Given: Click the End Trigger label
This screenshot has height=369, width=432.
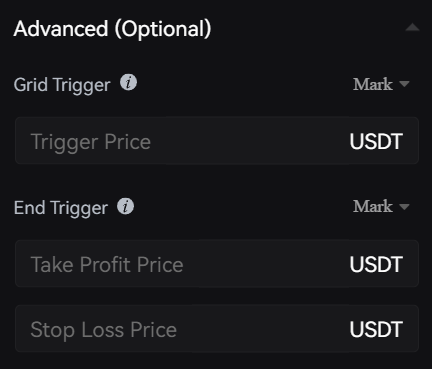Looking at the screenshot, I should (61, 208).
